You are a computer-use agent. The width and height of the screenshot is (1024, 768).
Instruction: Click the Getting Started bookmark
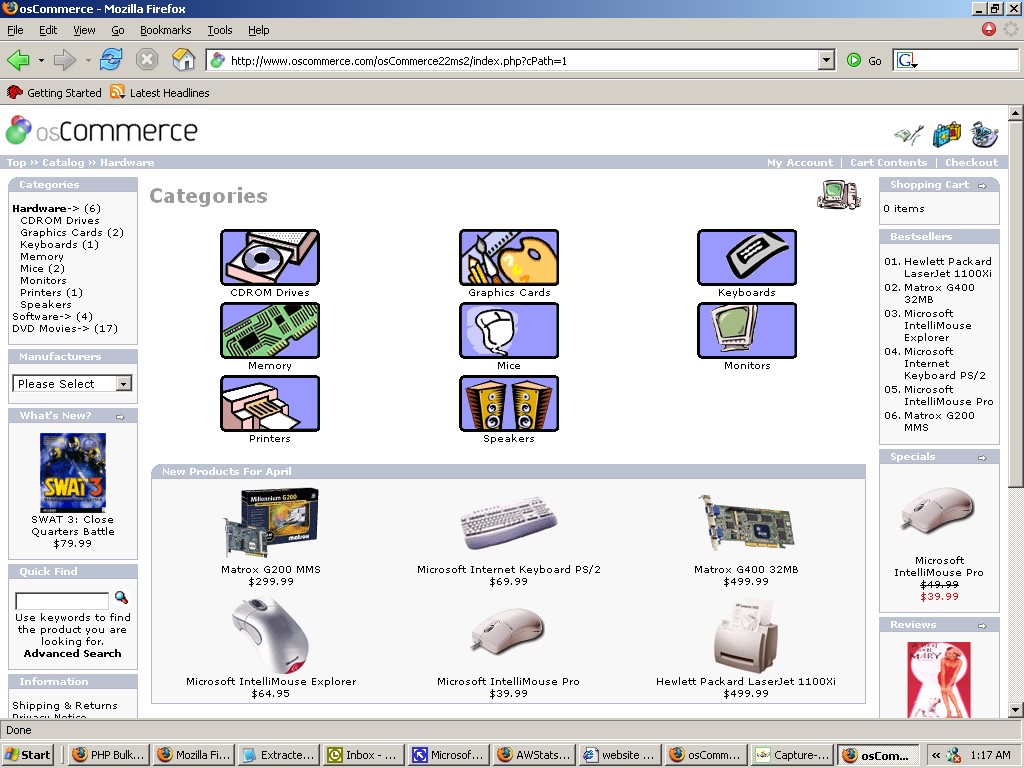(x=54, y=93)
